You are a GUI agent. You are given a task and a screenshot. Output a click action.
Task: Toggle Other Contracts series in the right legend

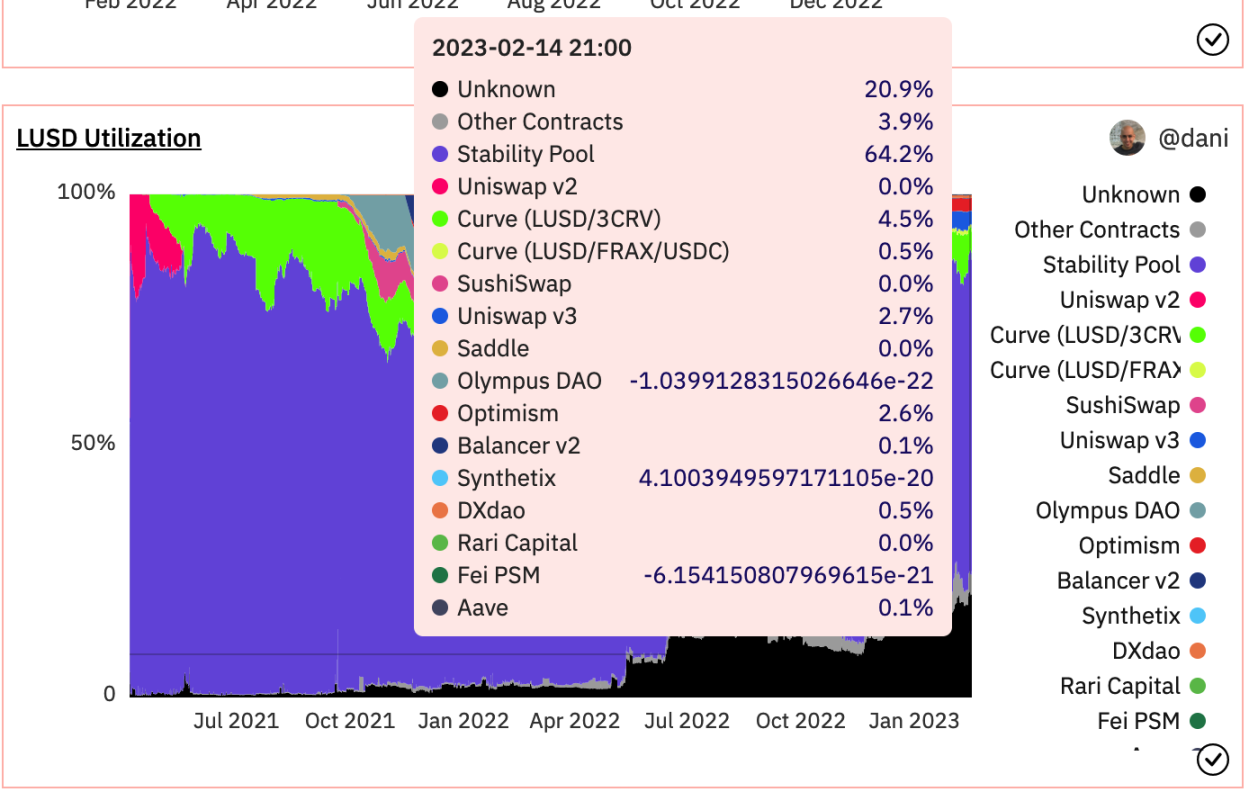click(1109, 230)
